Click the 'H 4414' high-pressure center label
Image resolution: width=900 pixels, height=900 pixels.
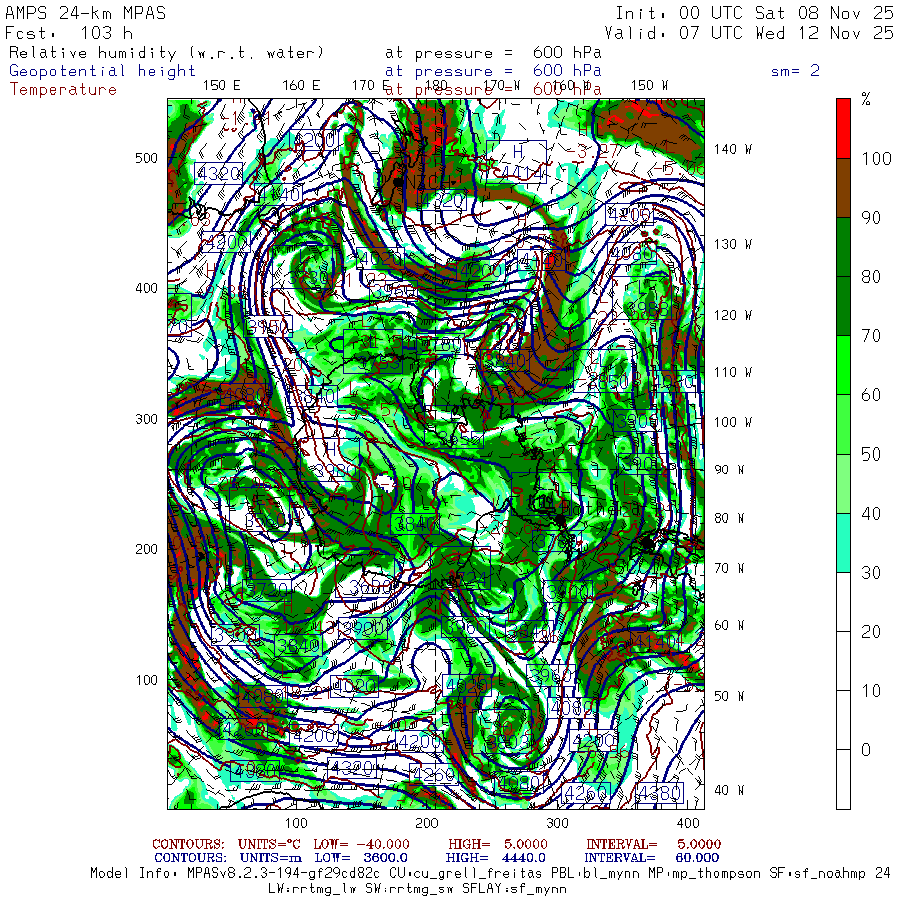coord(517,162)
